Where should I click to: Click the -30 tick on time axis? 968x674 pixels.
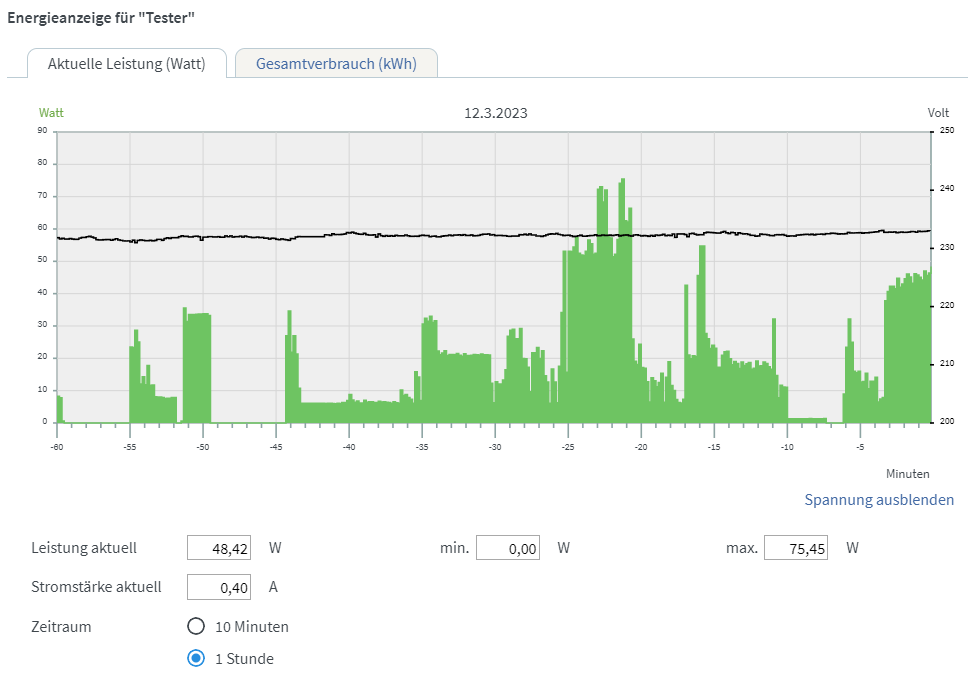pos(495,447)
